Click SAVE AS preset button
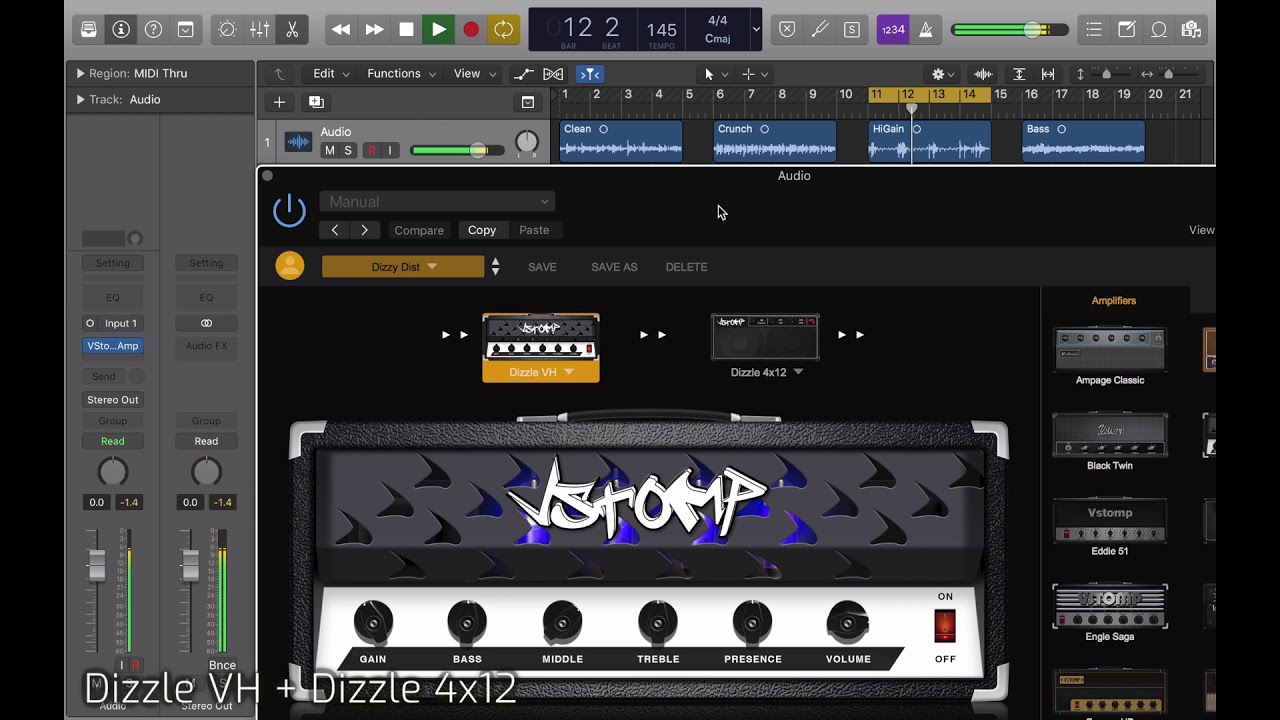 [x=614, y=267]
